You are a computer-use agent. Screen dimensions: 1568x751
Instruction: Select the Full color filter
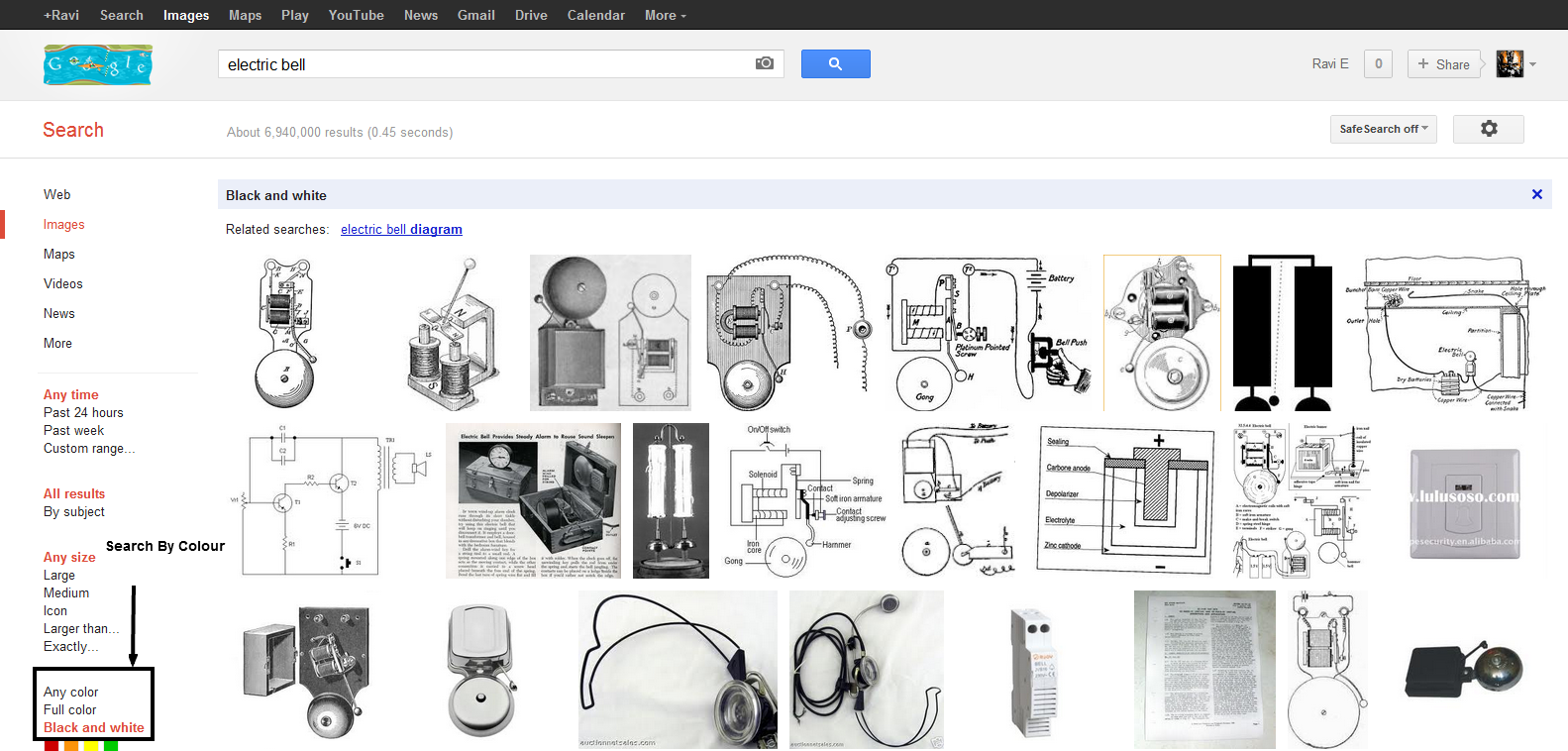69,709
